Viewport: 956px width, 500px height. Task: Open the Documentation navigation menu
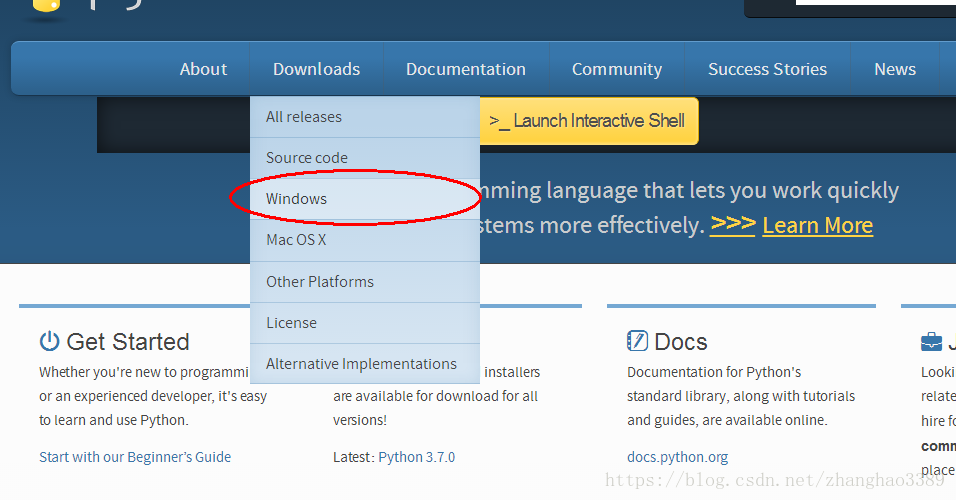[x=466, y=69]
